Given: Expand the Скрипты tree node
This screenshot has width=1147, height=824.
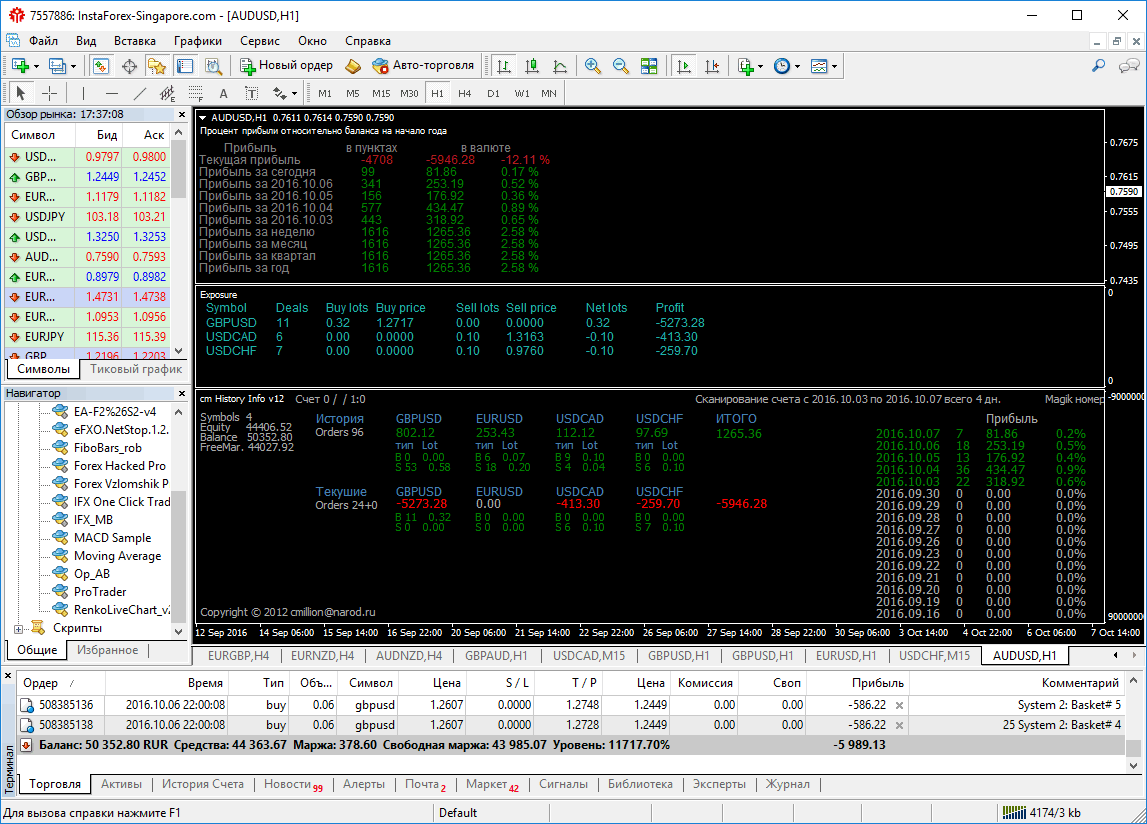Looking at the screenshot, I should point(18,628).
